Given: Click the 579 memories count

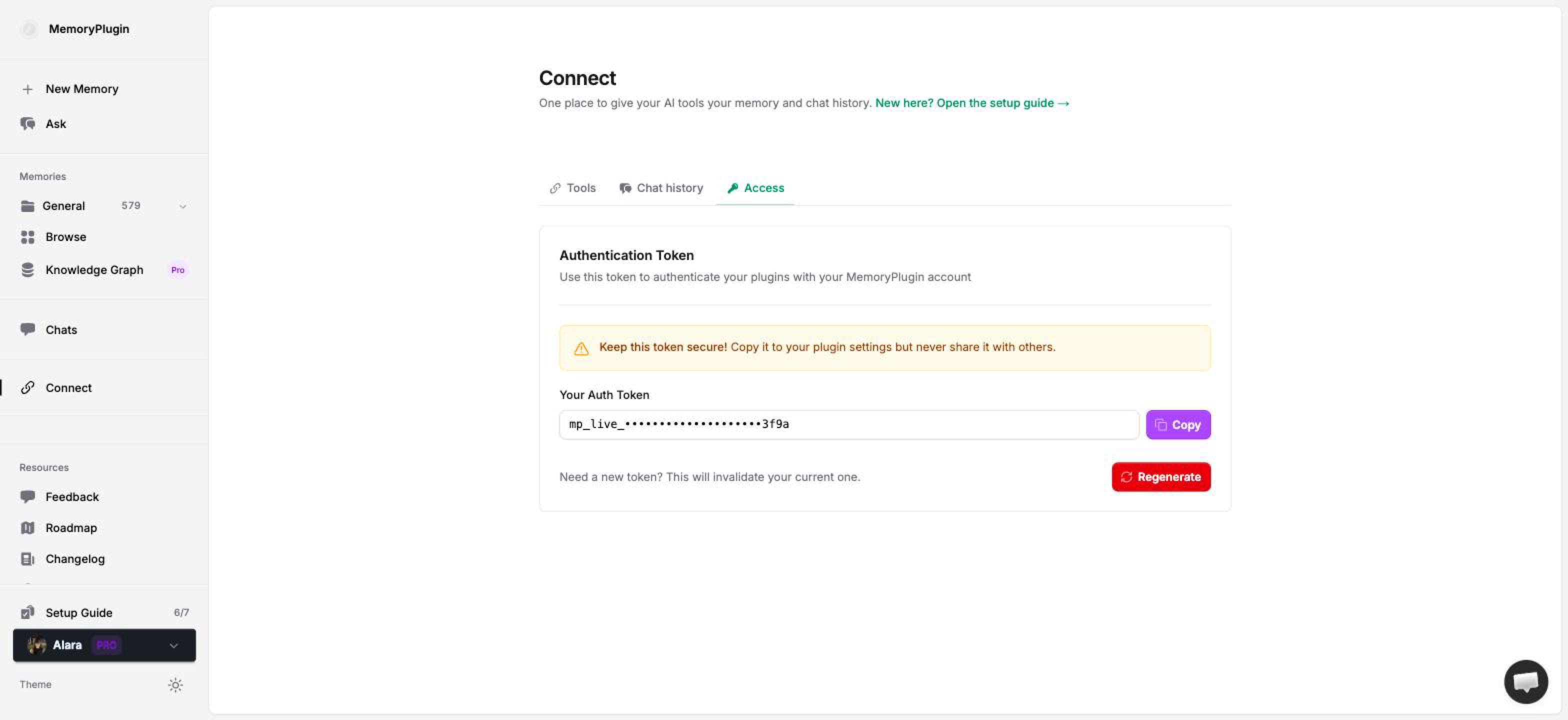Looking at the screenshot, I should pos(131,205).
